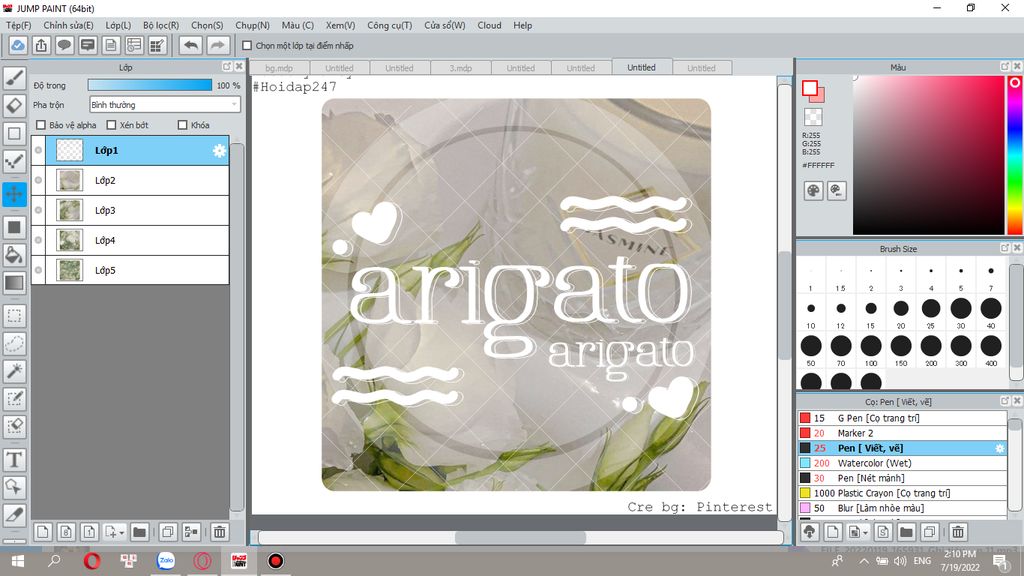Select the Brush tool in left toolbar
This screenshot has height=576, width=1024.
pyautogui.click(x=14, y=78)
